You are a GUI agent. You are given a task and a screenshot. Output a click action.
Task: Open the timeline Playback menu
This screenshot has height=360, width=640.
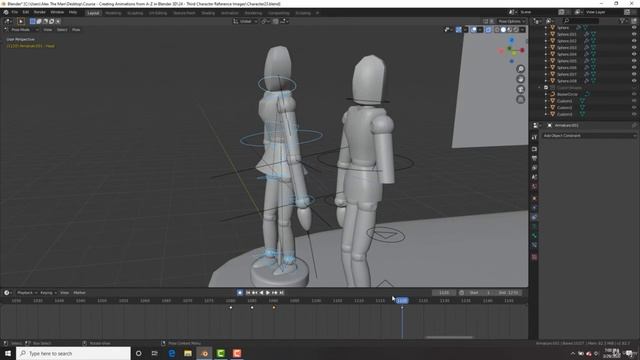(x=27, y=293)
